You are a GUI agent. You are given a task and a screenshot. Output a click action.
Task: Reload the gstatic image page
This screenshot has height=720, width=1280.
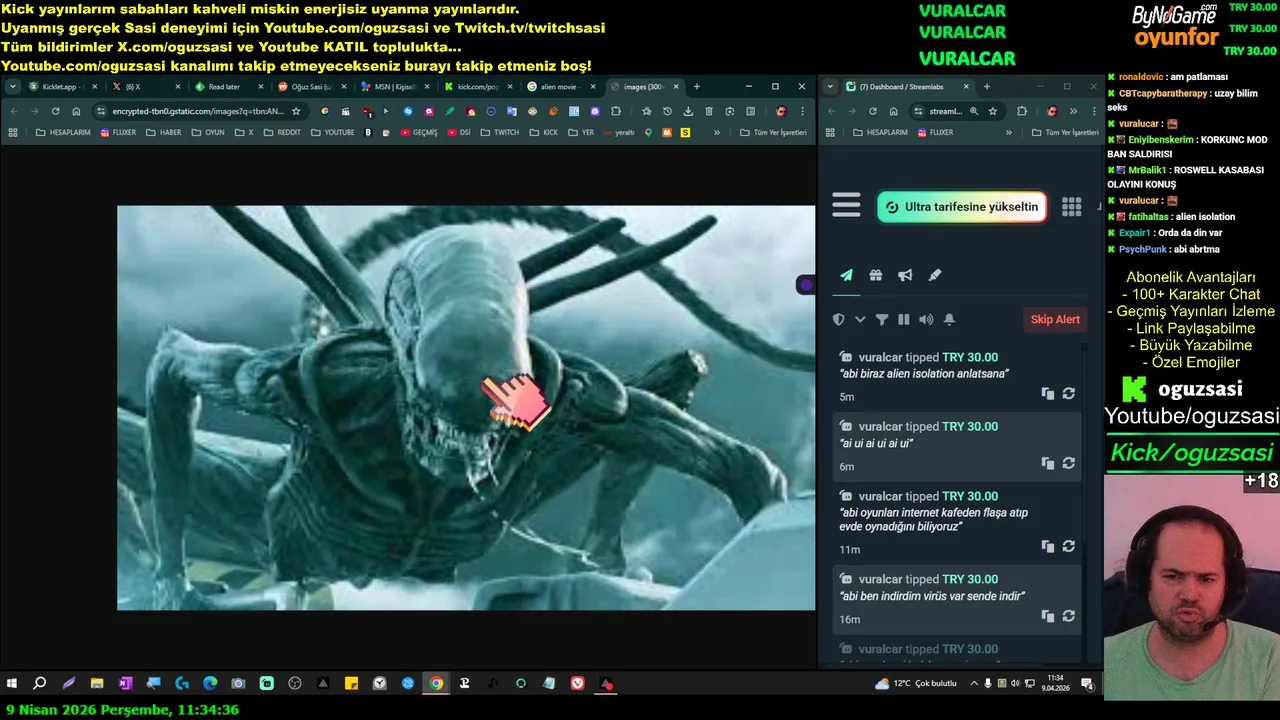[x=55, y=111]
